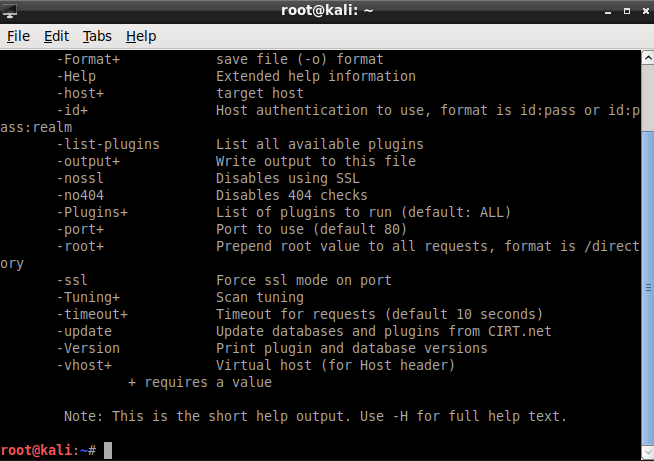
Task: Click the cursor block at the shell prompt
Action: 108,451
